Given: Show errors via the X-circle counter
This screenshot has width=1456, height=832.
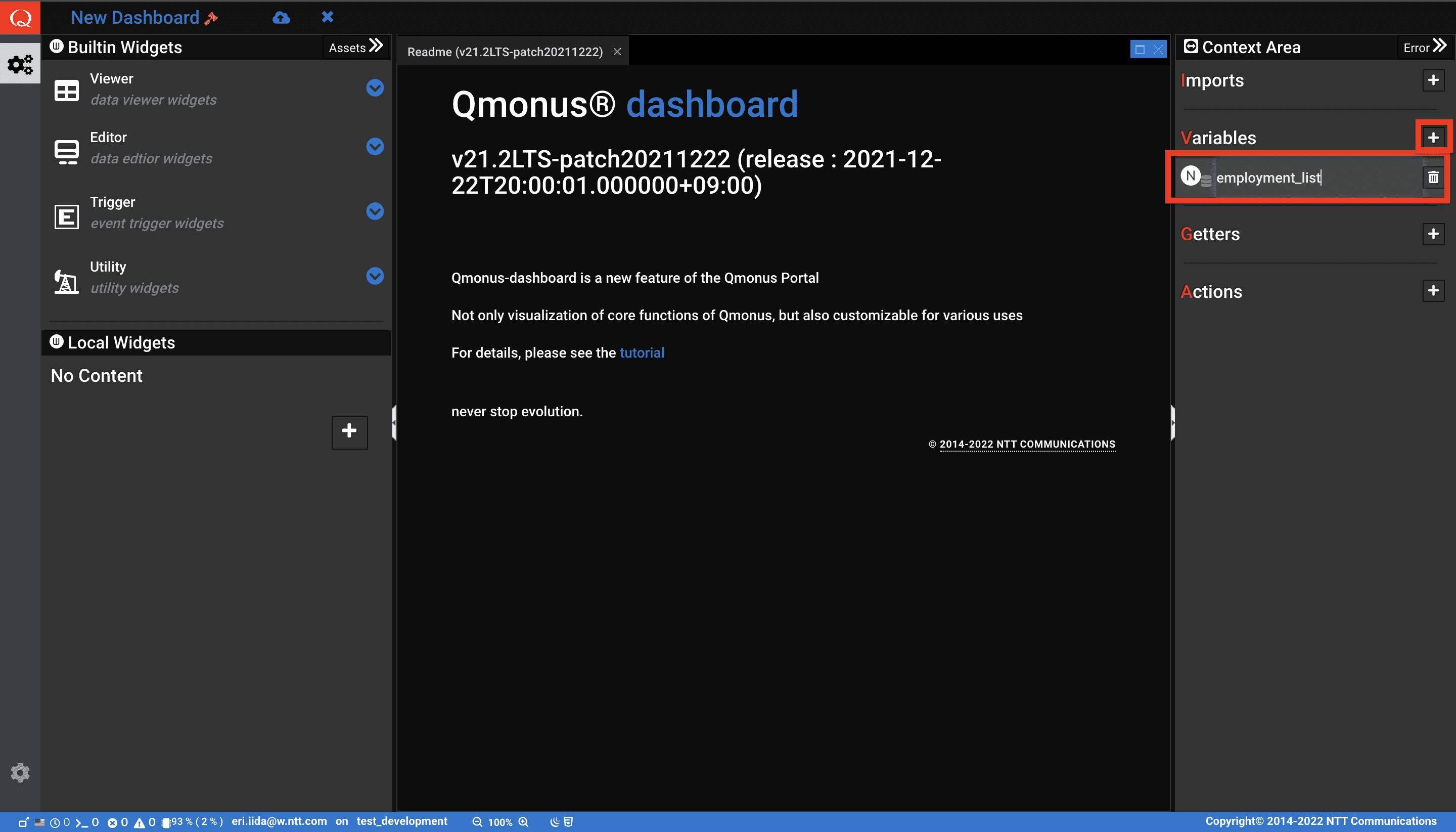Looking at the screenshot, I should (x=118, y=822).
